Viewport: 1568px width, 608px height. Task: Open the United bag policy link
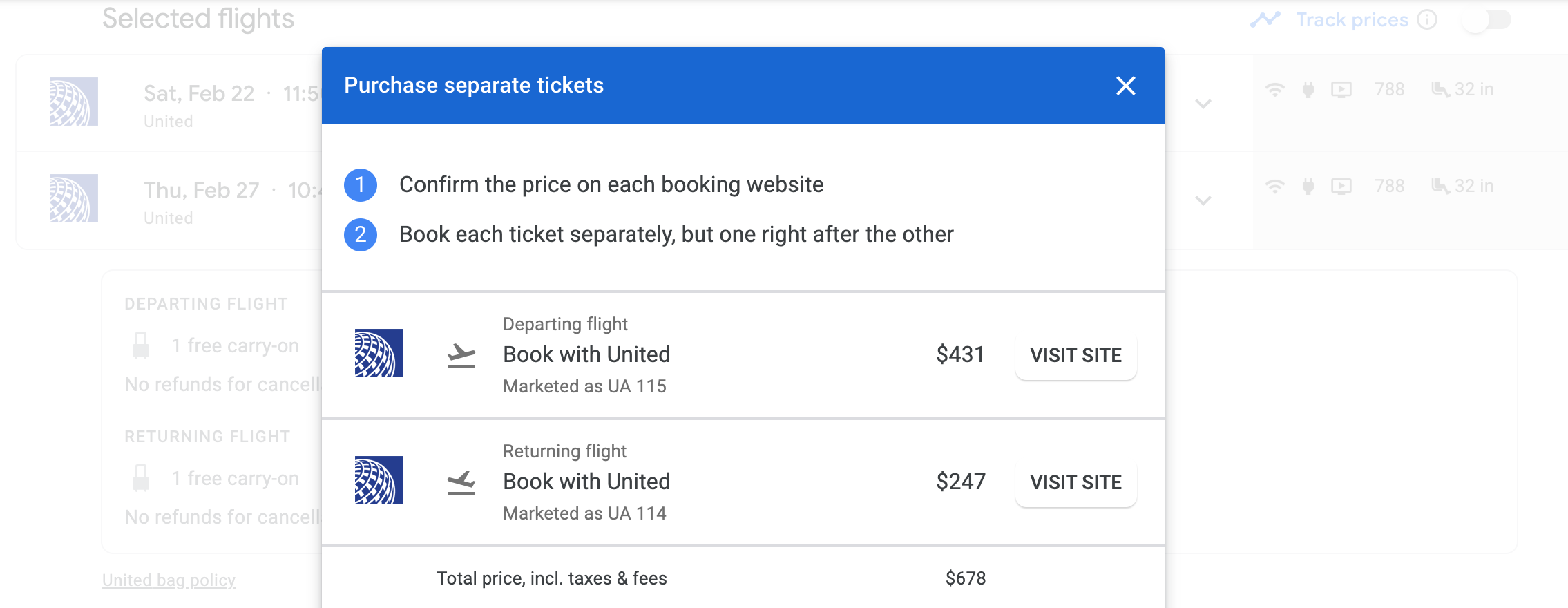[169, 580]
